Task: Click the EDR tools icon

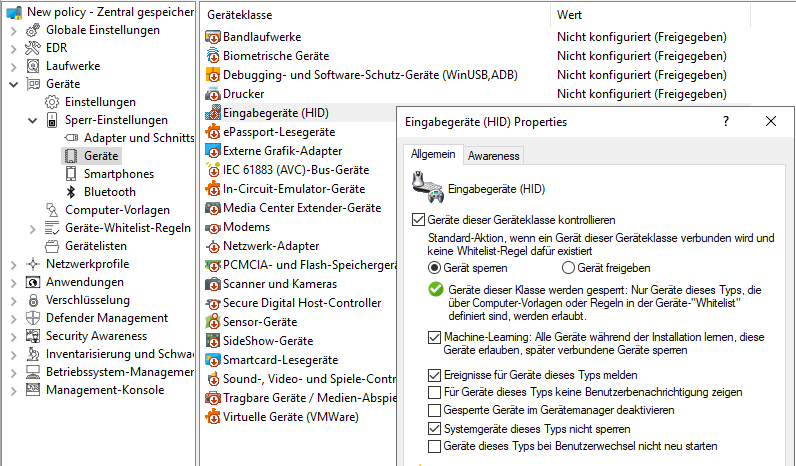Action: [33, 48]
